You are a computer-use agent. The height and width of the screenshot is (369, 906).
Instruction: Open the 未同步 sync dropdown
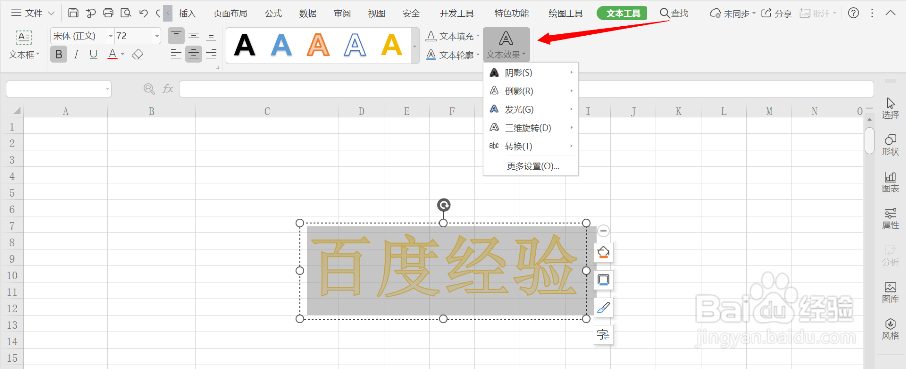[x=733, y=13]
